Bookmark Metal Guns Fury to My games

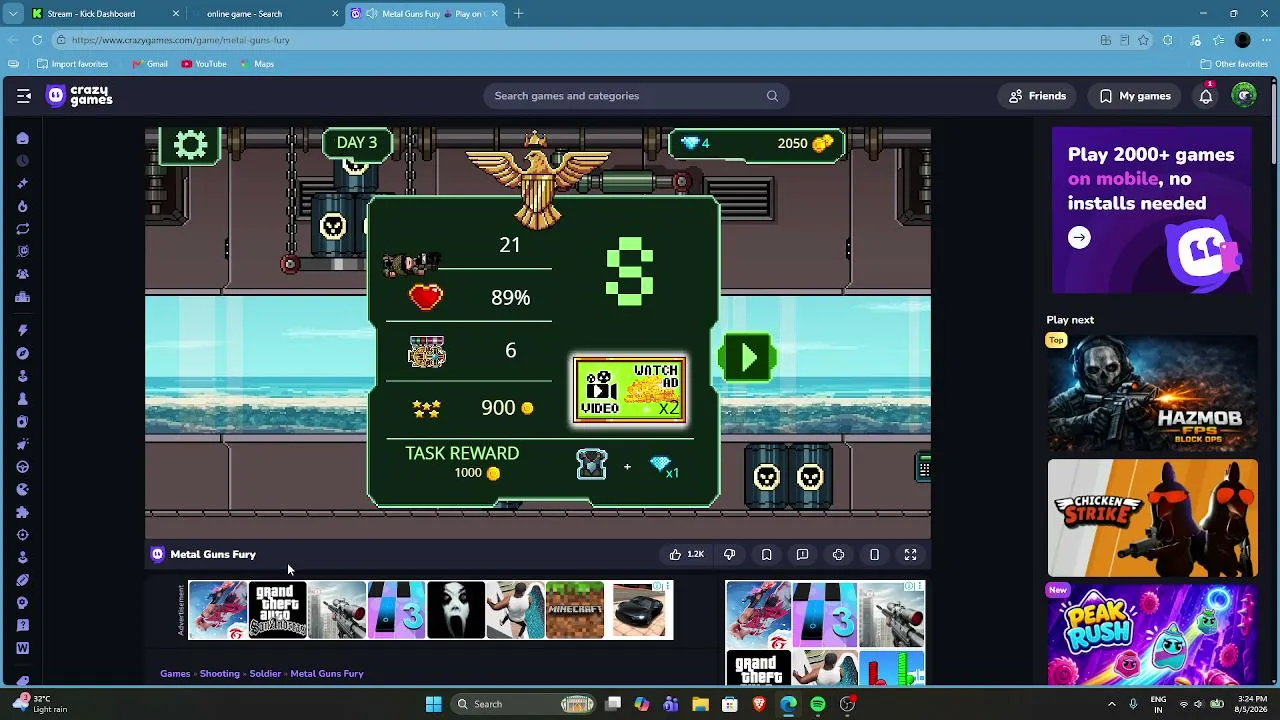766,554
